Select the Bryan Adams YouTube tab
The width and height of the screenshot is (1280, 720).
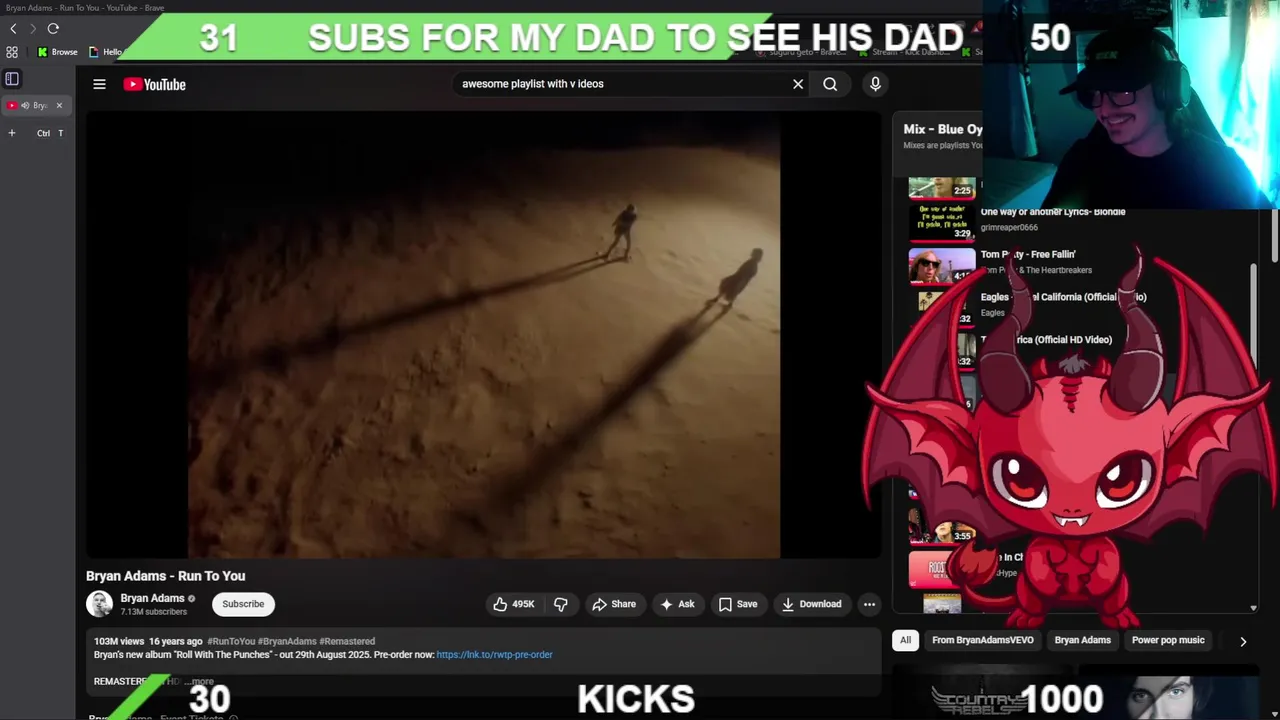click(x=35, y=105)
